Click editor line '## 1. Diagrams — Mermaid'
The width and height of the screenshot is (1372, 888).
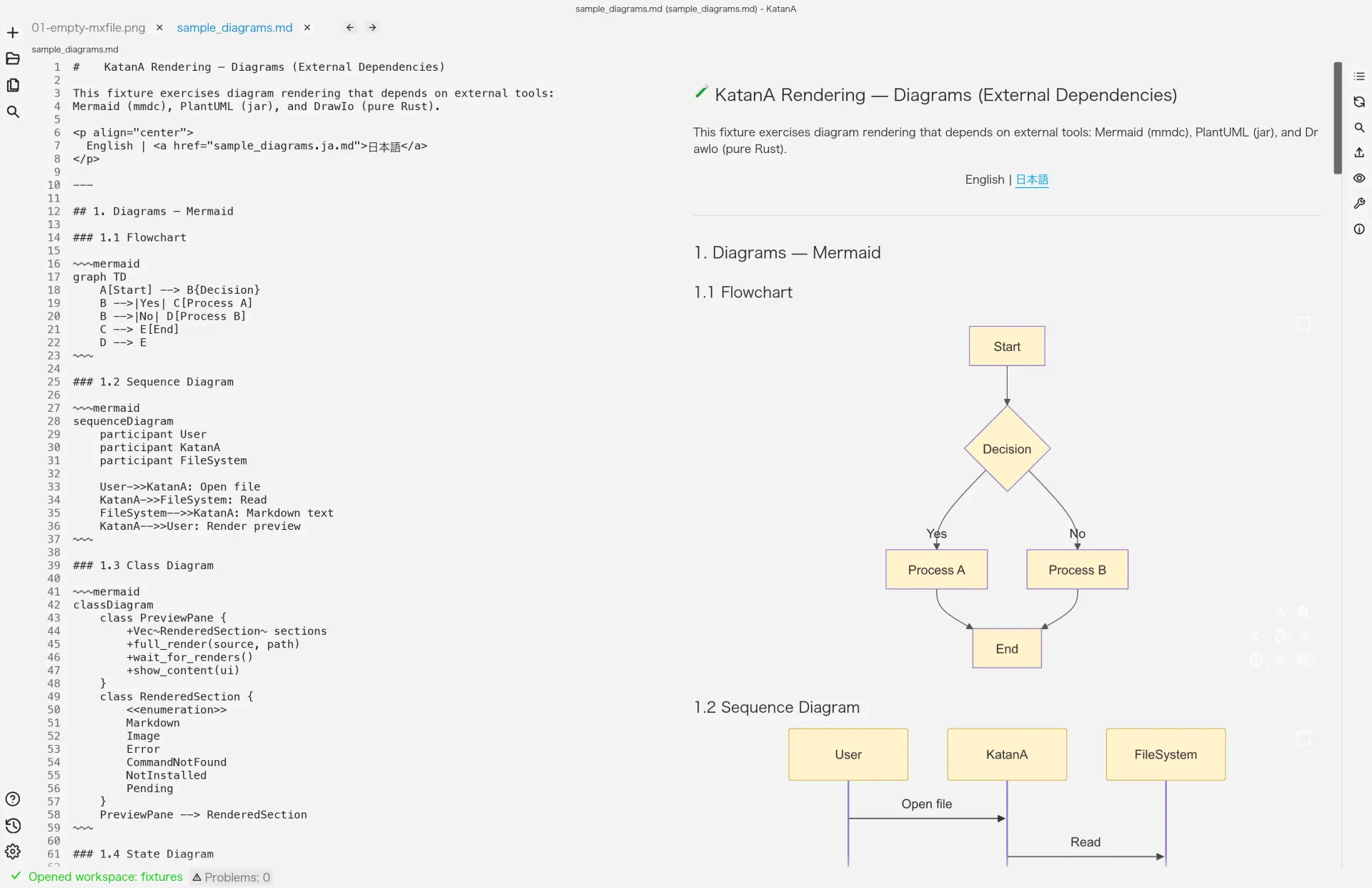click(153, 212)
